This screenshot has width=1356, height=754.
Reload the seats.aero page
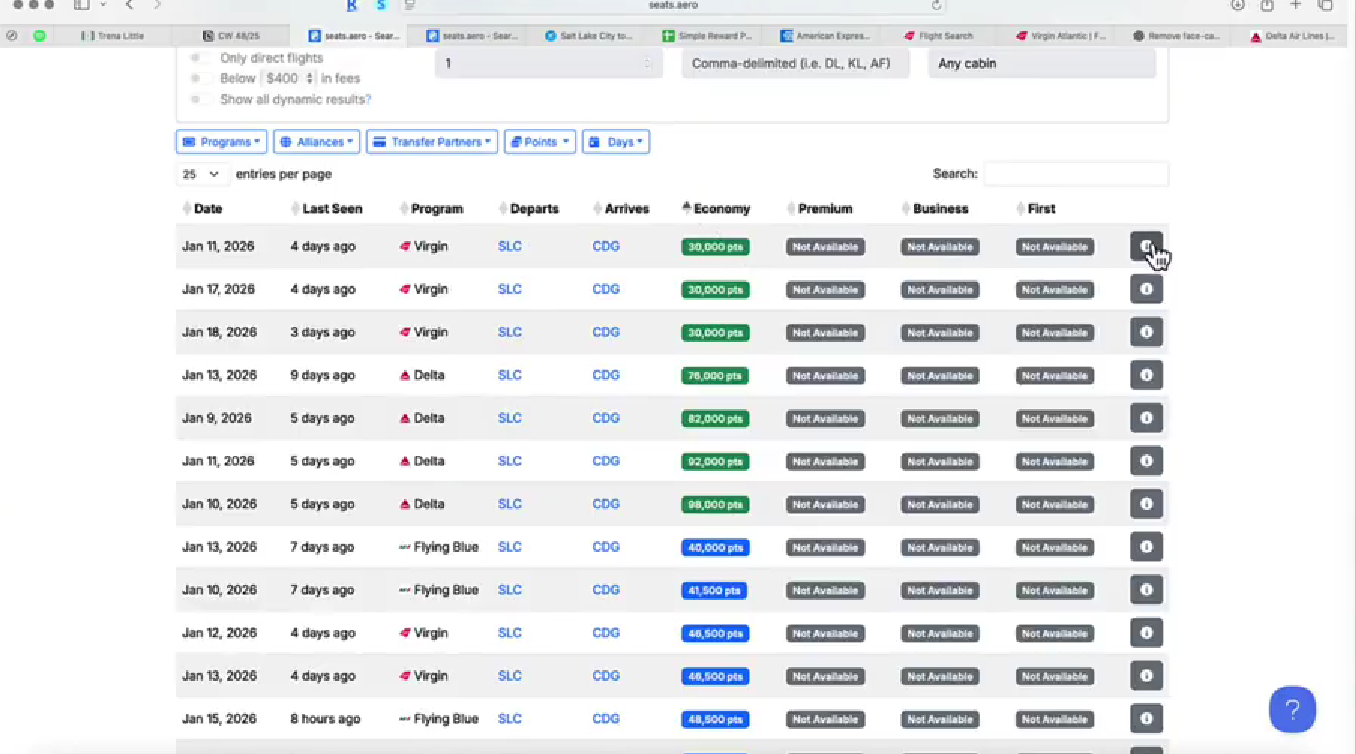pos(936,5)
